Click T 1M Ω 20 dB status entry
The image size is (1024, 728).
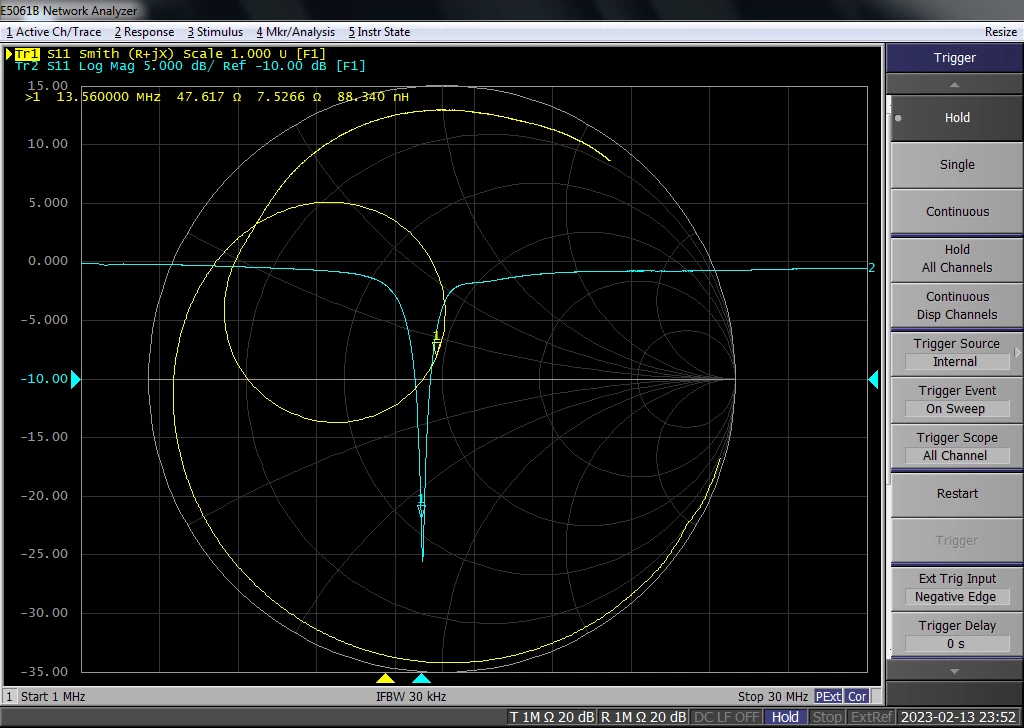551,717
